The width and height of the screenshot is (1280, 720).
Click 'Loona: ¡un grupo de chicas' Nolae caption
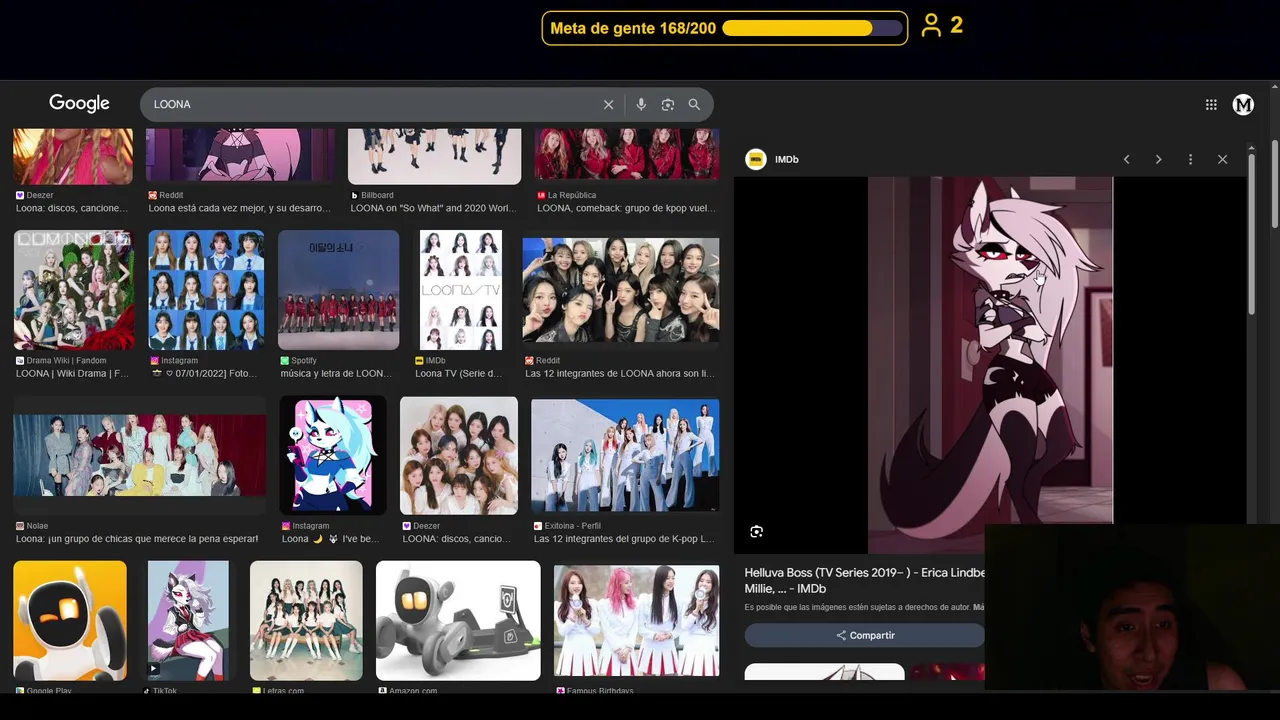[x=137, y=538]
